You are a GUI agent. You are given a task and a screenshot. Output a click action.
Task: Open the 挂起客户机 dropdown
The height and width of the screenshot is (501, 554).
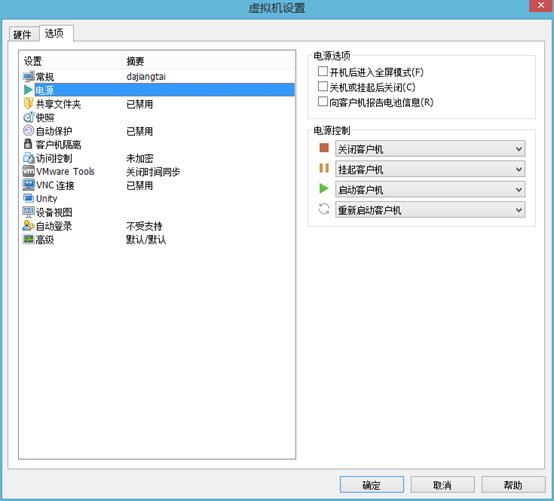pyautogui.click(x=430, y=169)
